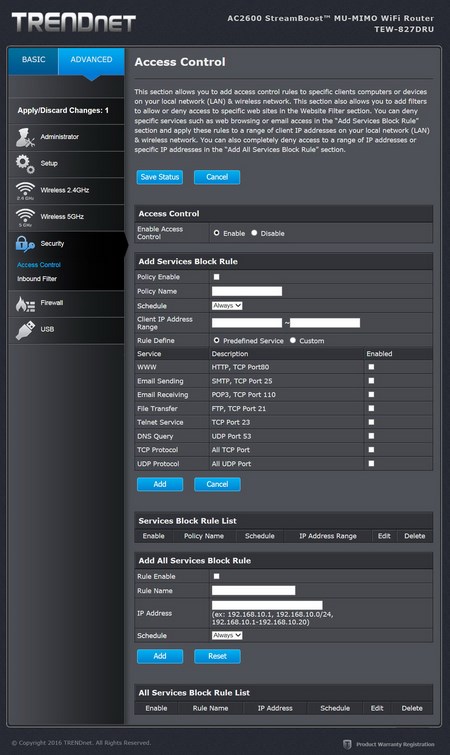Open Wireless 2.4GHz wifi icon
This screenshot has width=450, height=755.
click(x=25, y=191)
